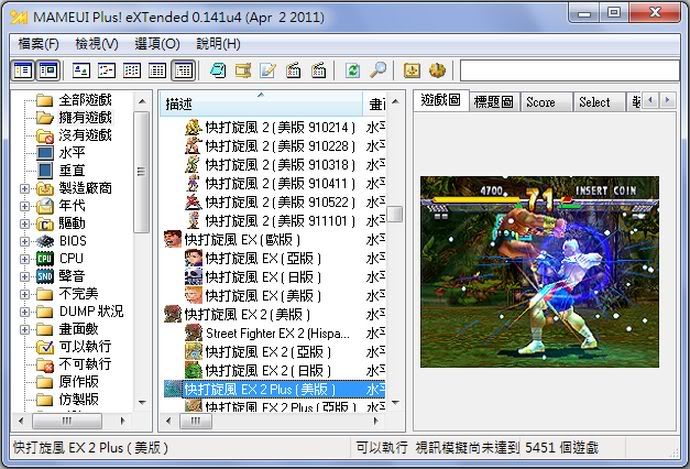Expand the CPU tree node
The width and height of the screenshot is (690, 469).
25,259
